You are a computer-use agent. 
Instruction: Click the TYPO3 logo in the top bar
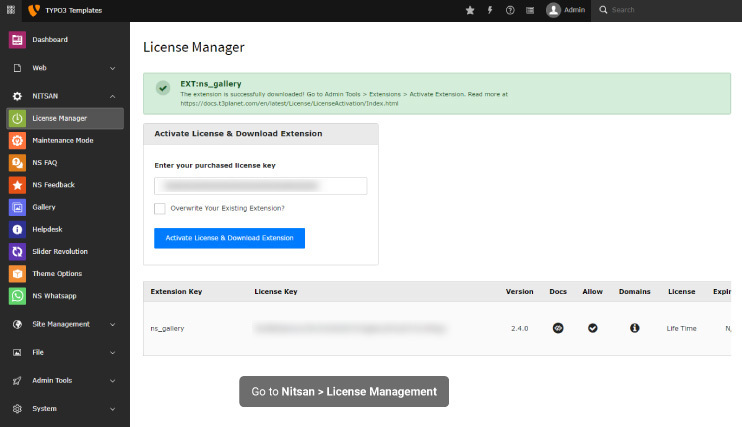pyautogui.click(x=34, y=10)
